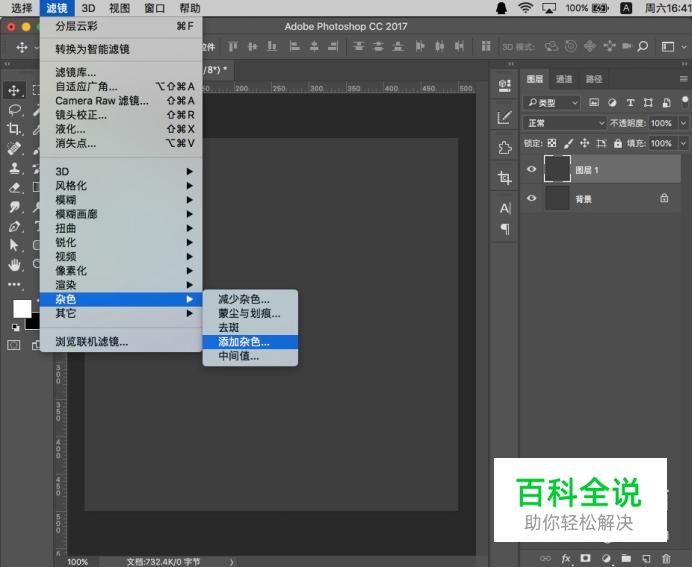
Task: Open the Character panel icon
Action: point(504,207)
